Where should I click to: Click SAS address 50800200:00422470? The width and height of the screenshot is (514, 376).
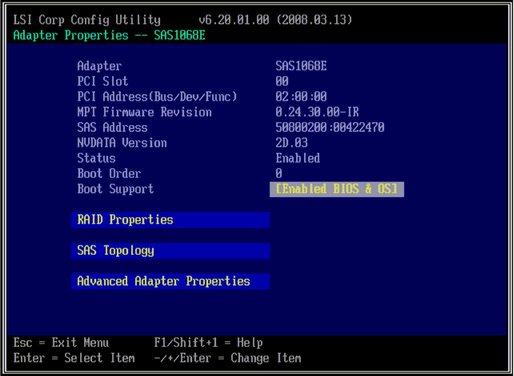coord(330,127)
